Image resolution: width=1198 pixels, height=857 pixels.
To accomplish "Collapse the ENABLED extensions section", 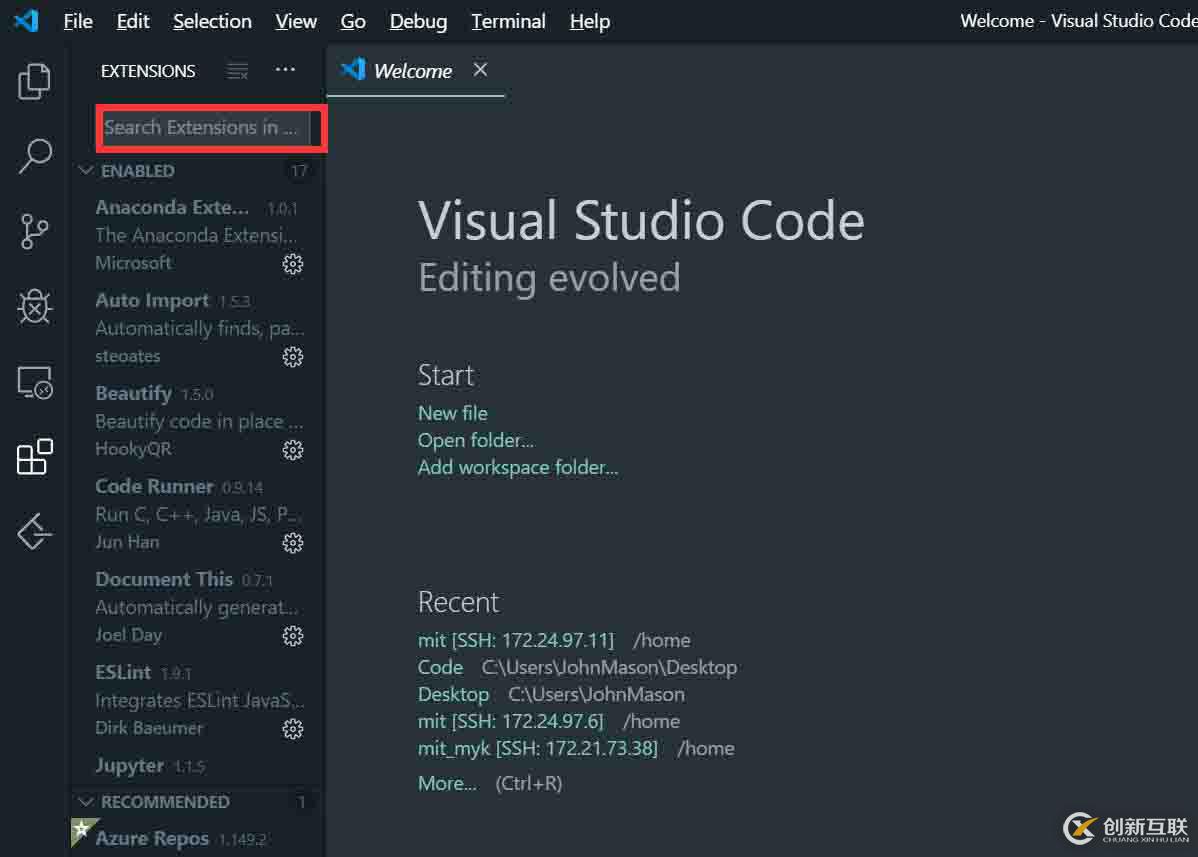I will tap(87, 171).
